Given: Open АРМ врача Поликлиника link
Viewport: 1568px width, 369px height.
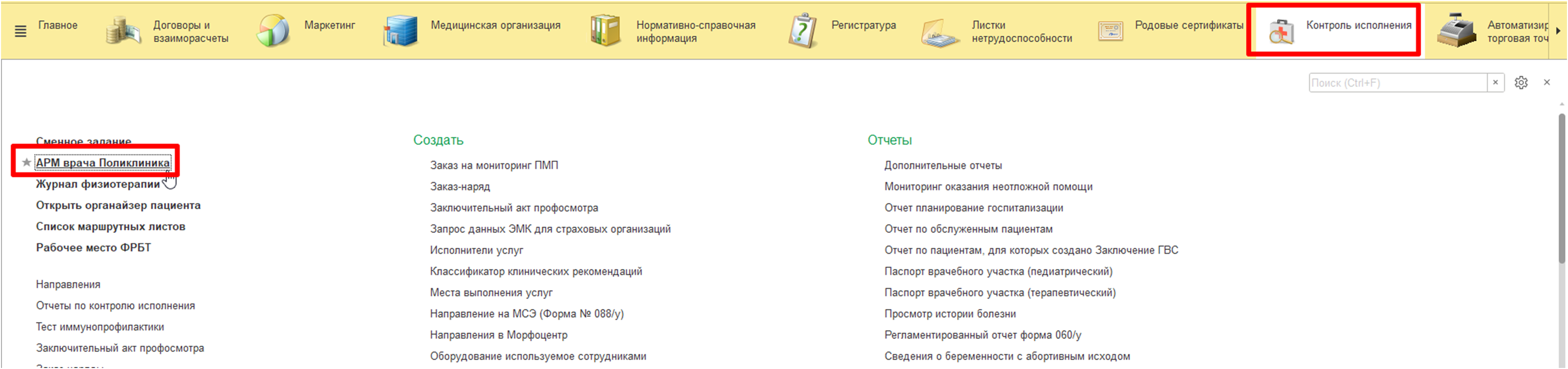Looking at the screenshot, I should 103,163.
